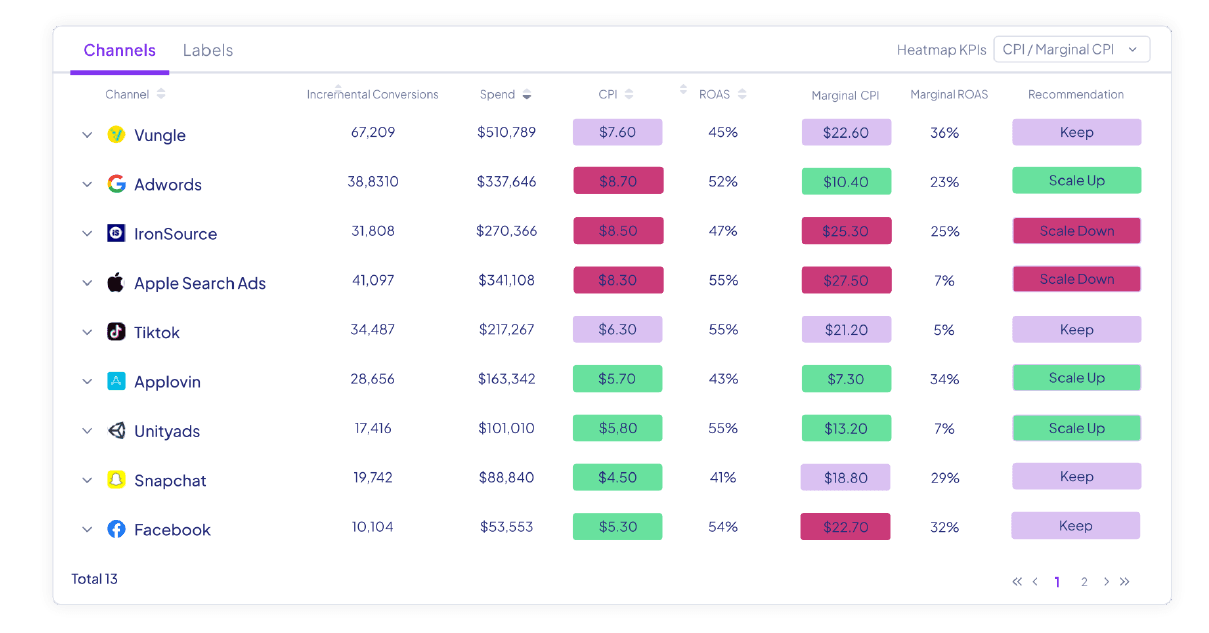Click the Facebook logo icon

116,529
